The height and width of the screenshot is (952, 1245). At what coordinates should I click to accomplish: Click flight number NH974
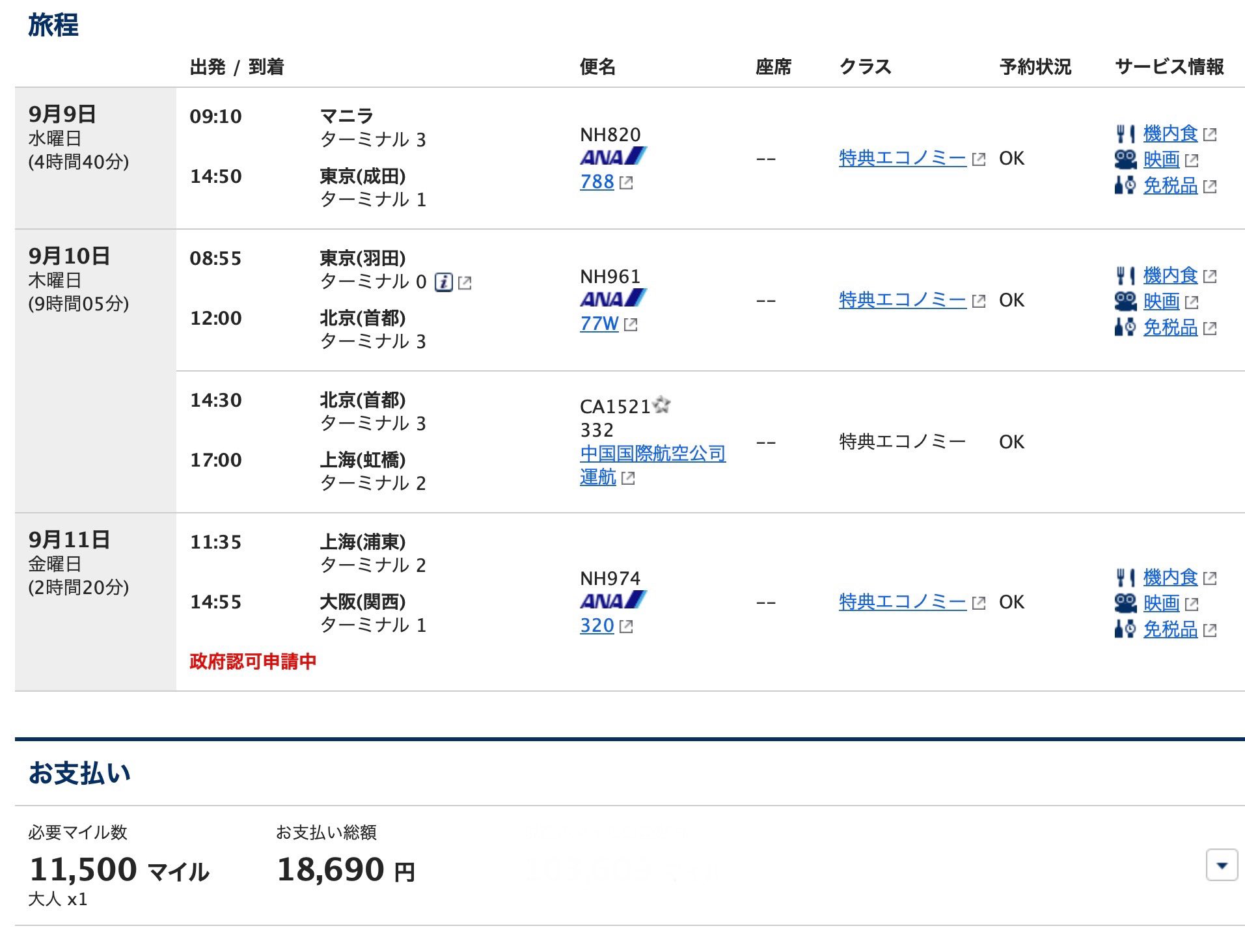click(610, 578)
